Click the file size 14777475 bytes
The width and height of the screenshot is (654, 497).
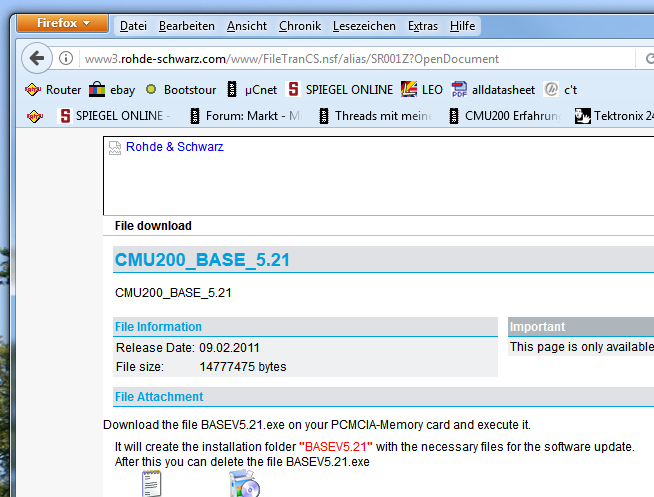point(243,366)
